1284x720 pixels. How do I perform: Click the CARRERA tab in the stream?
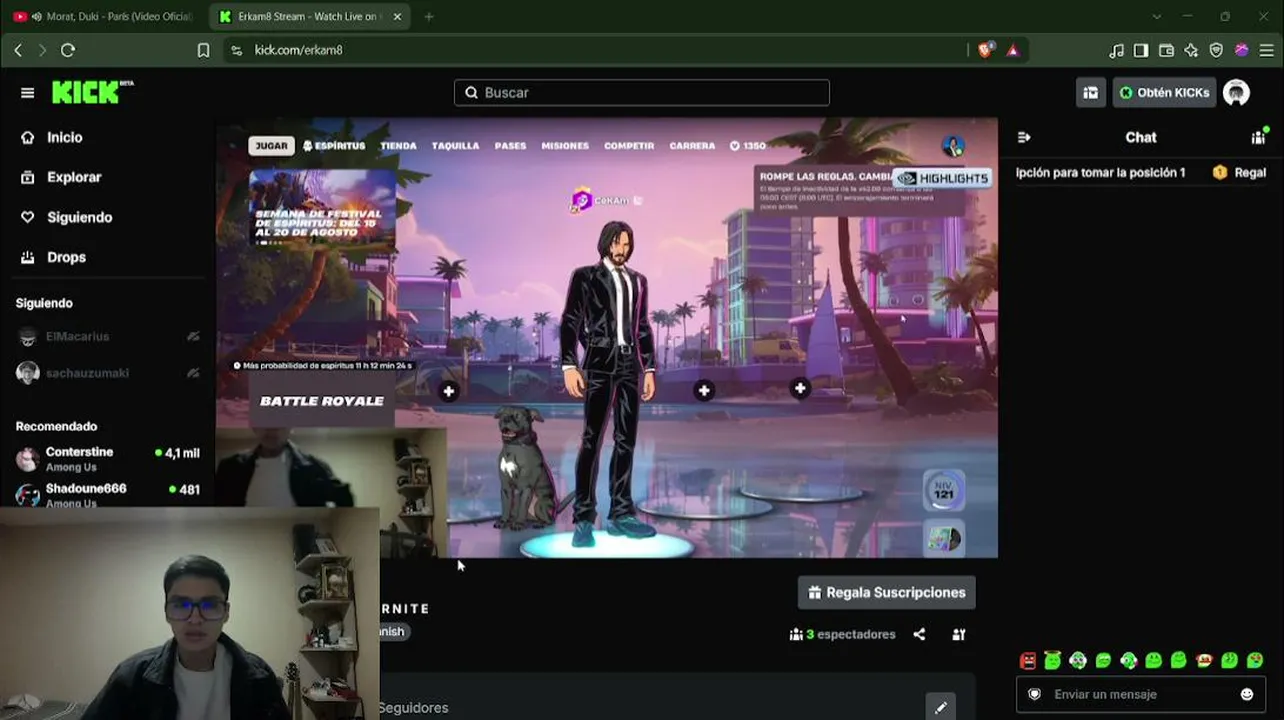(692, 146)
